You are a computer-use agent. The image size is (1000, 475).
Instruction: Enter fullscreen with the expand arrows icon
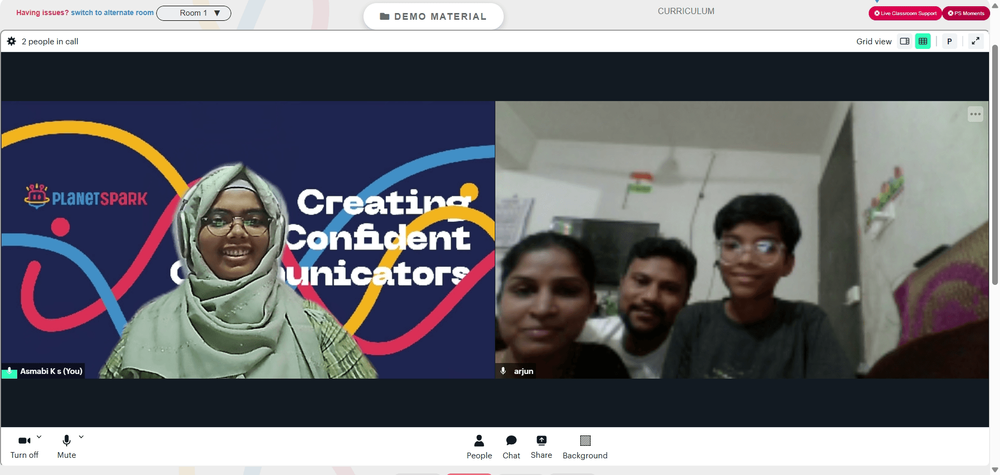point(975,41)
